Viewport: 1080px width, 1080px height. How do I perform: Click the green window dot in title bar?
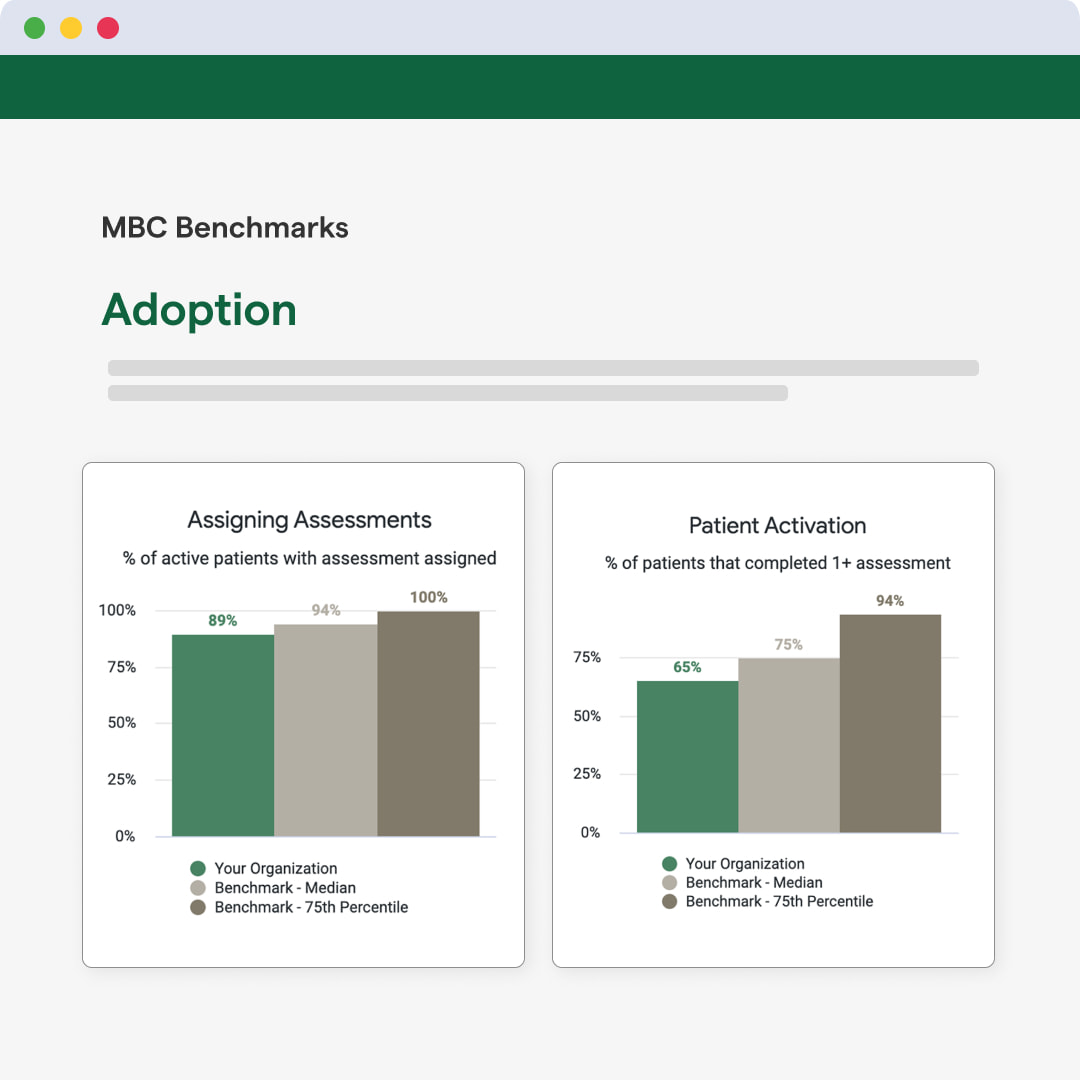pyautogui.click(x=35, y=28)
